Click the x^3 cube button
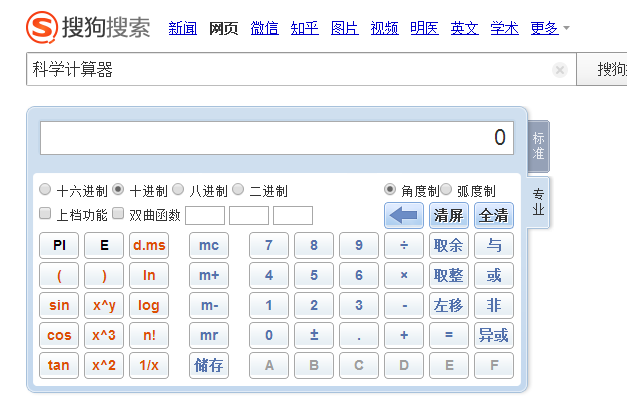Screen dimensions: 627x414 click(x=104, y=335)
